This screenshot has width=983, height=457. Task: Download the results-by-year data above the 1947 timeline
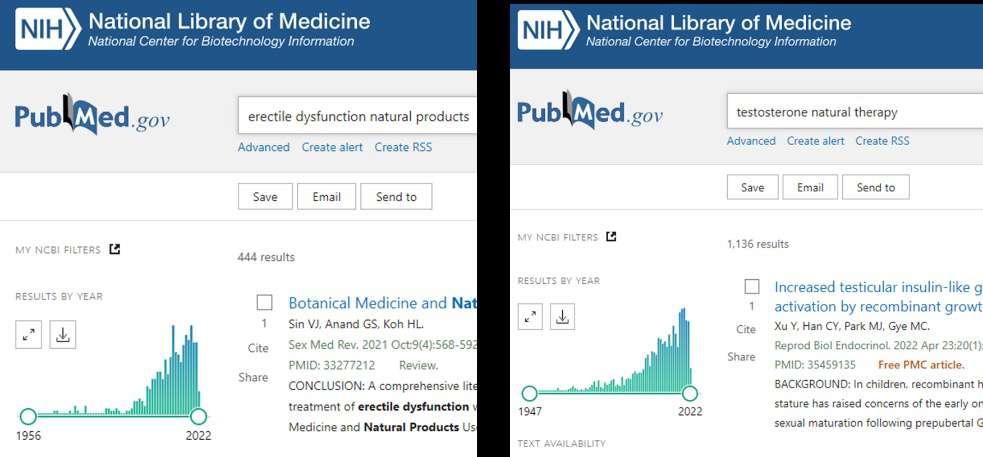tap(563, 317)
